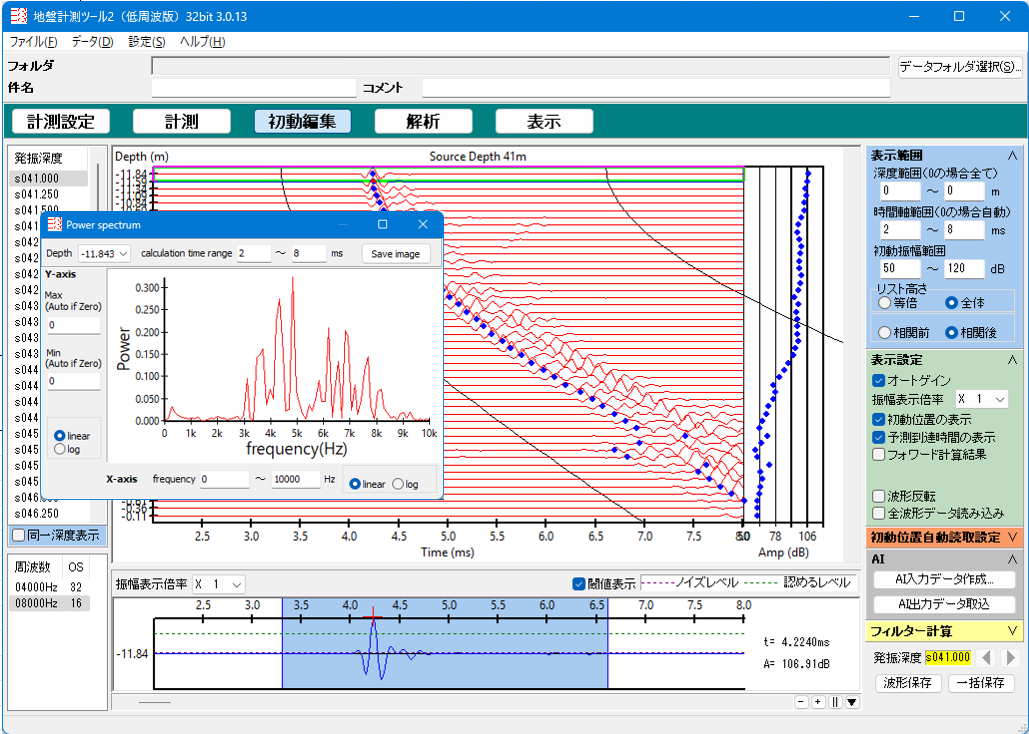Screen dimensions: 1029x734
Task: Switch to 計測 tab
Action: tap(182, 121)
